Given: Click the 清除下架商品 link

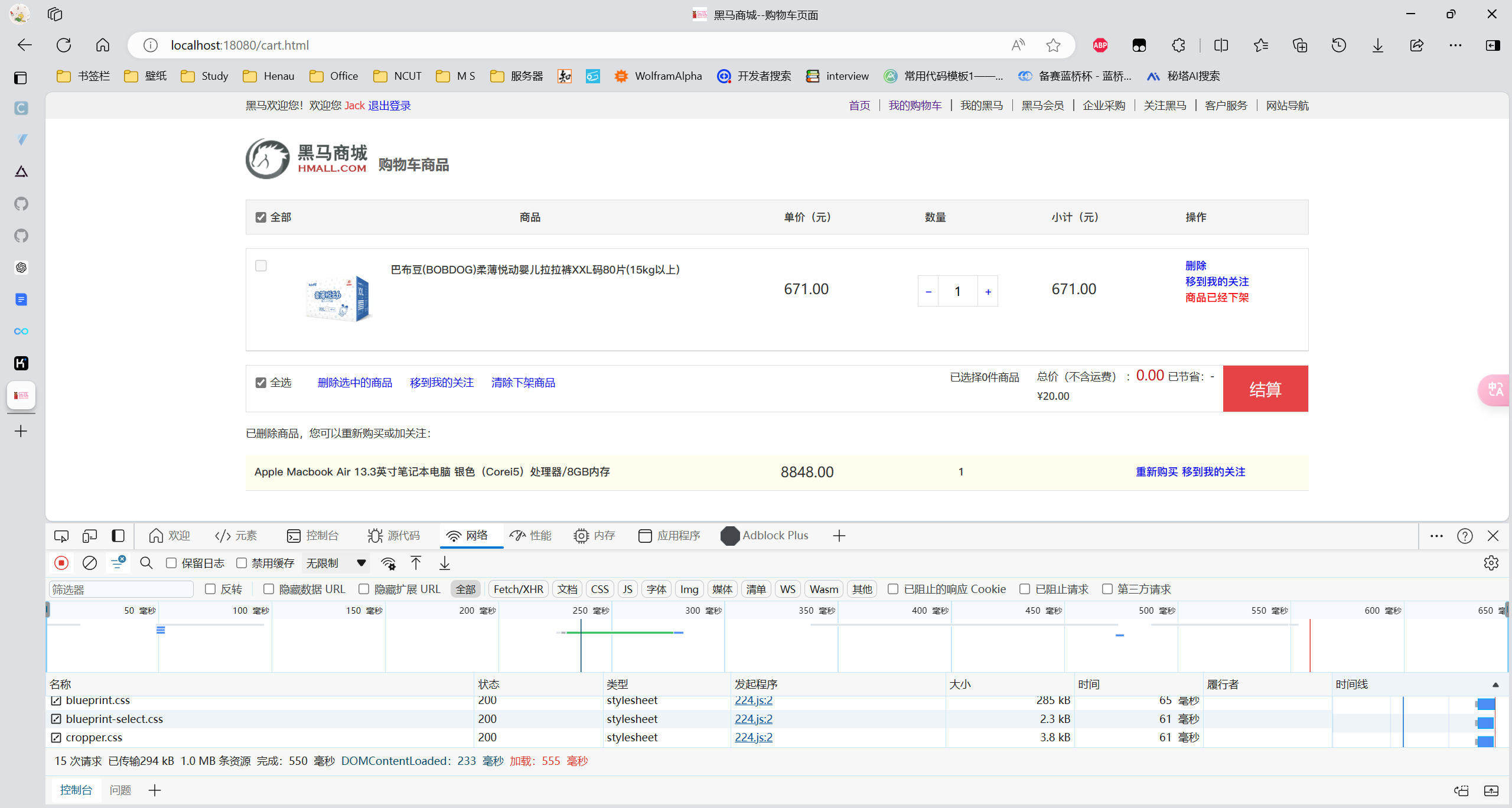Looking at the screenshot, I should click(x=523, y=383).
